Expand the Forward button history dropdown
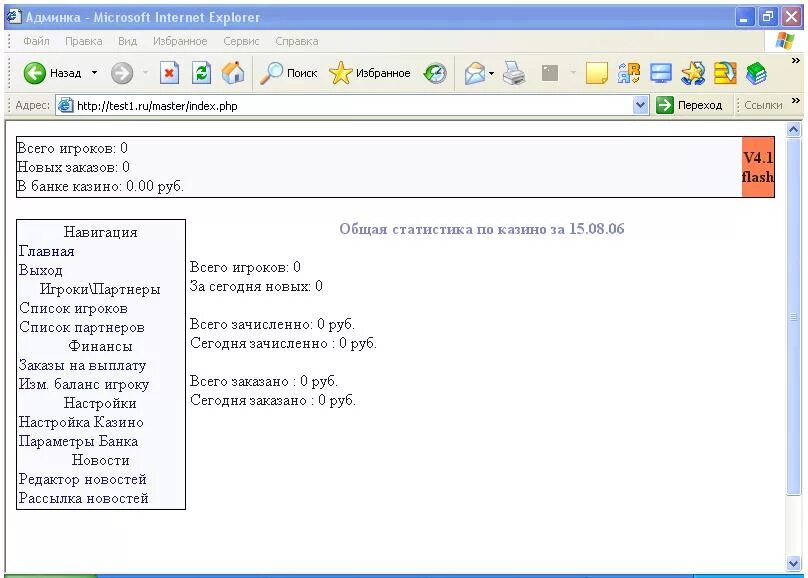This screenshot has width=808, height=578. pyautogui.click(x=146, y=73)
